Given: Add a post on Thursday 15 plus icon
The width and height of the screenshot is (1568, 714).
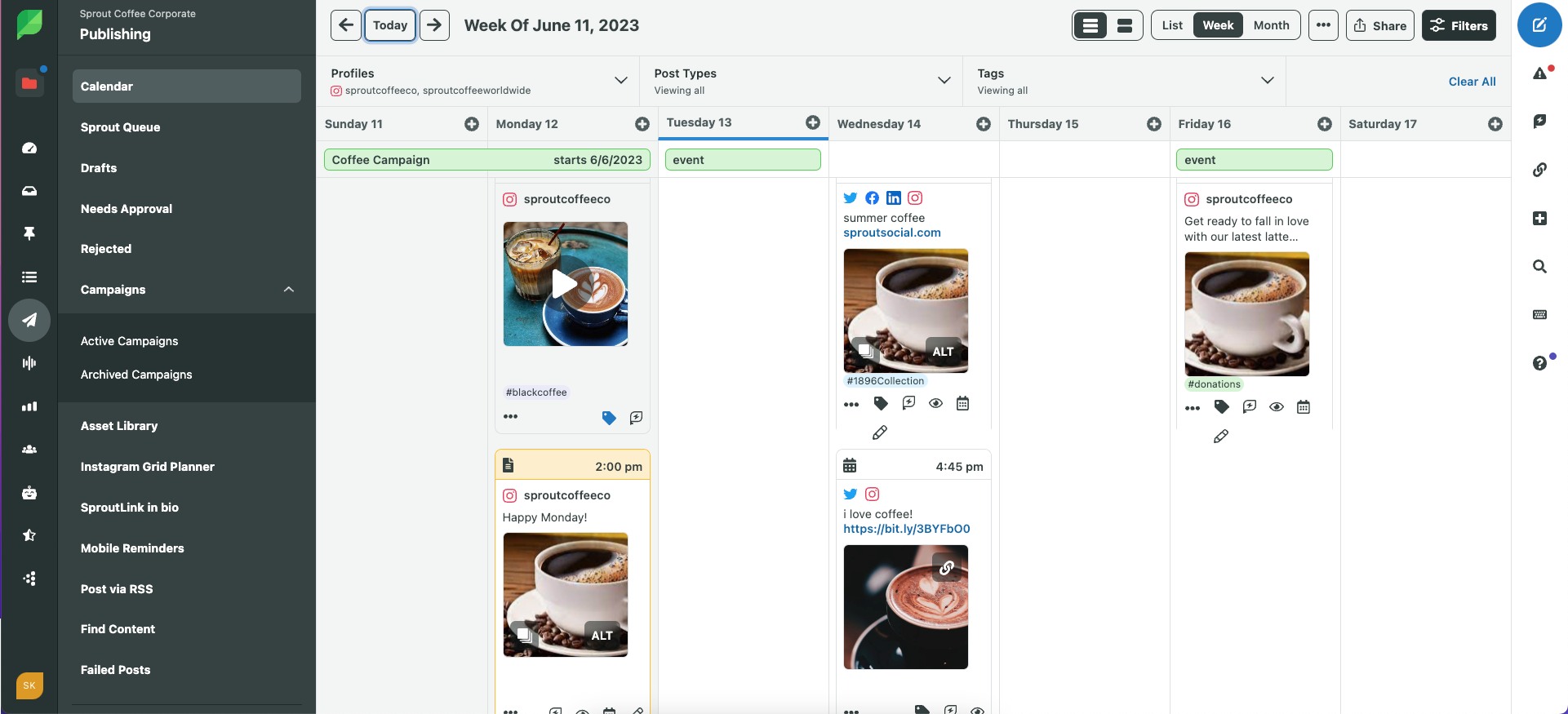Looking at the screenshot, I should point(1153,124).
